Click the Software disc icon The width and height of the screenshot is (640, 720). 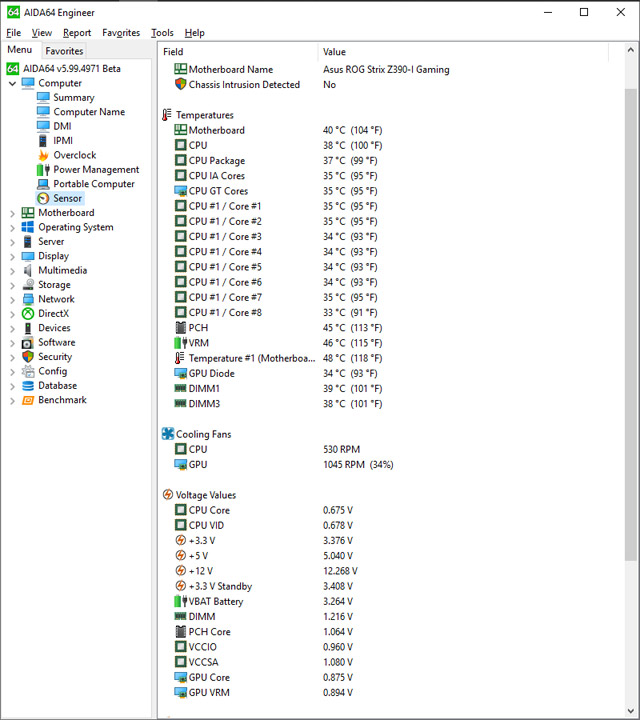[x=28, y=343]
